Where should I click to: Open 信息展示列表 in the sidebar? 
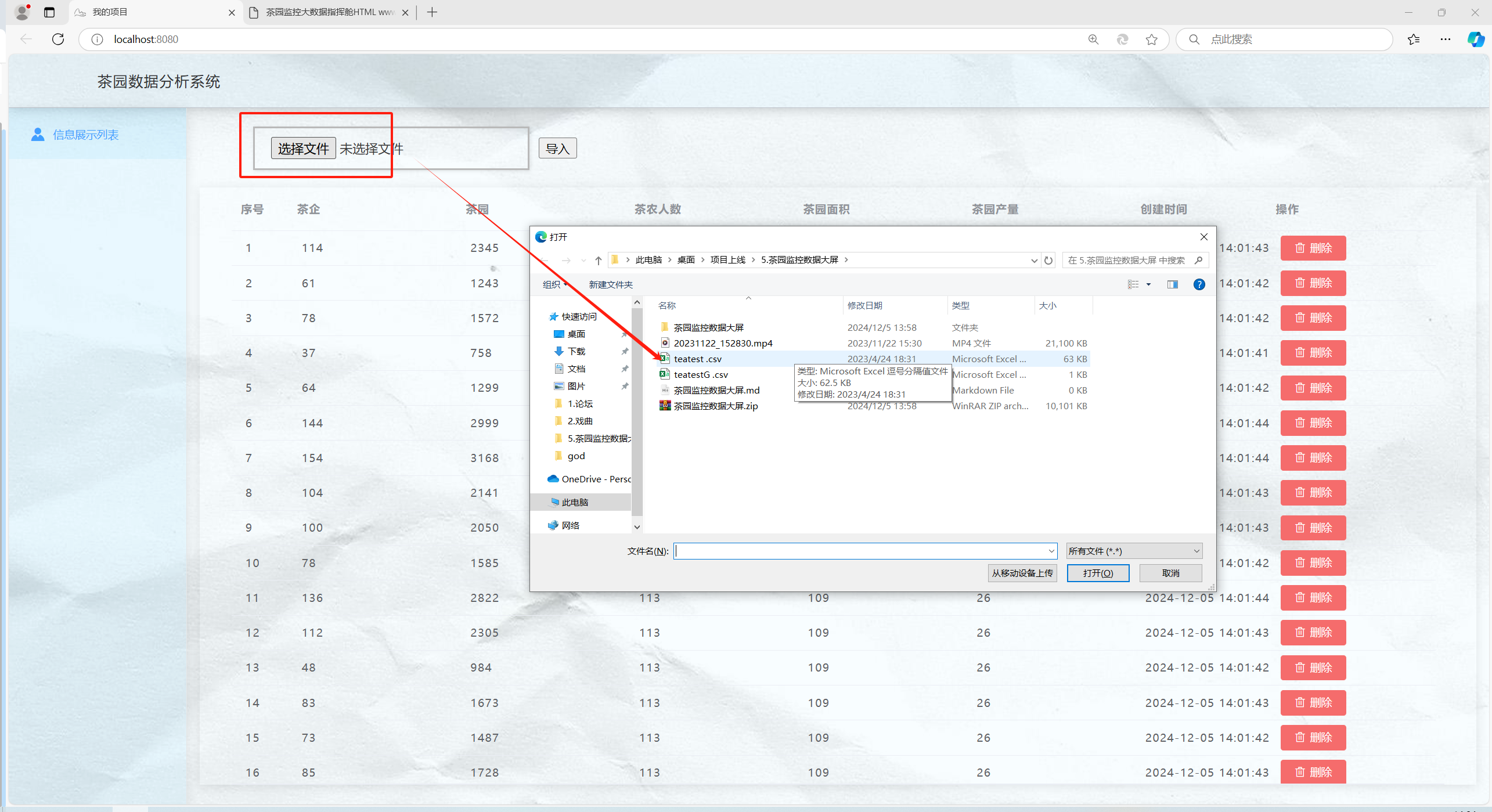click(85, 135)
